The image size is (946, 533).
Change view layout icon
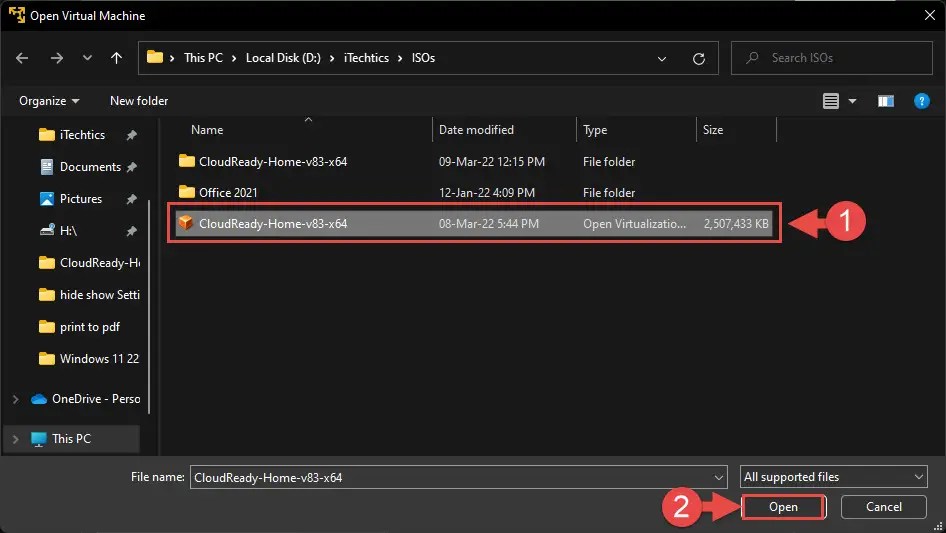831,101
